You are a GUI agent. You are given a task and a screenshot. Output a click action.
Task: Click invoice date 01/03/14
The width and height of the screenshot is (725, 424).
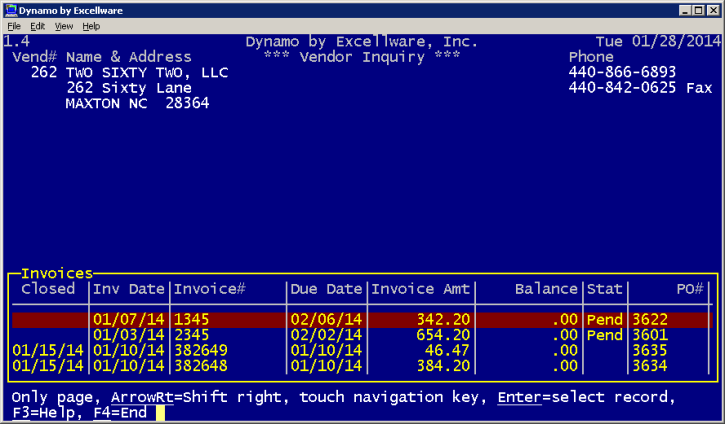pyautogui.click(x=129, y=335)
